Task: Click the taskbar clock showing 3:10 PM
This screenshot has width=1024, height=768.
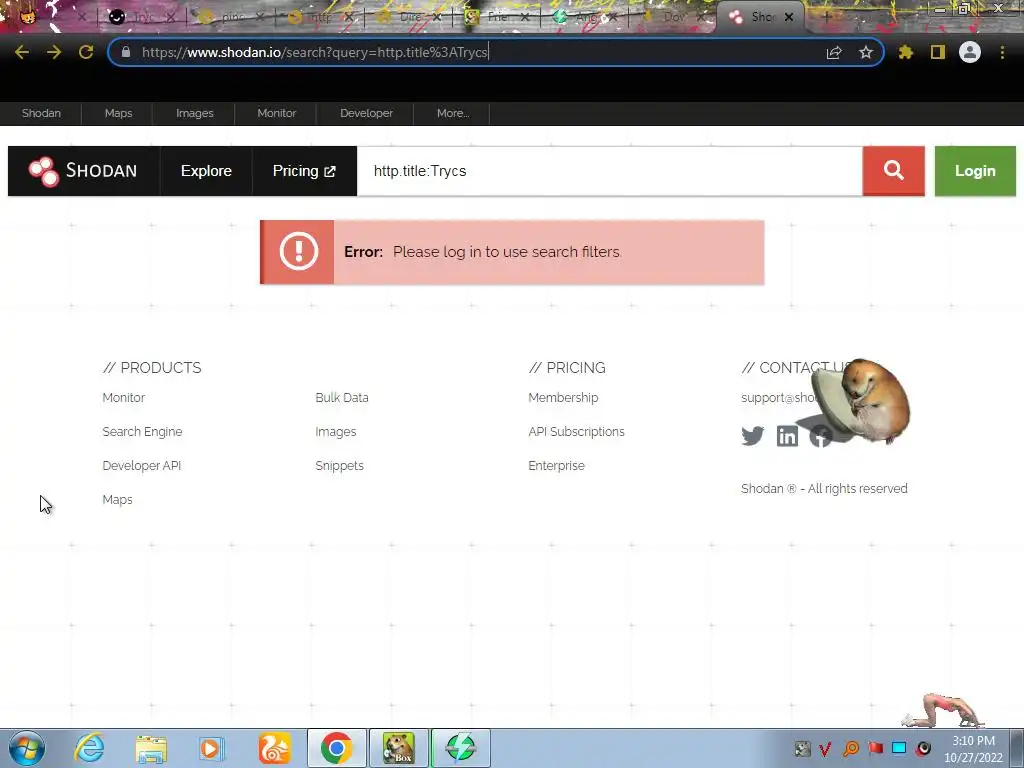Action: 973,749
